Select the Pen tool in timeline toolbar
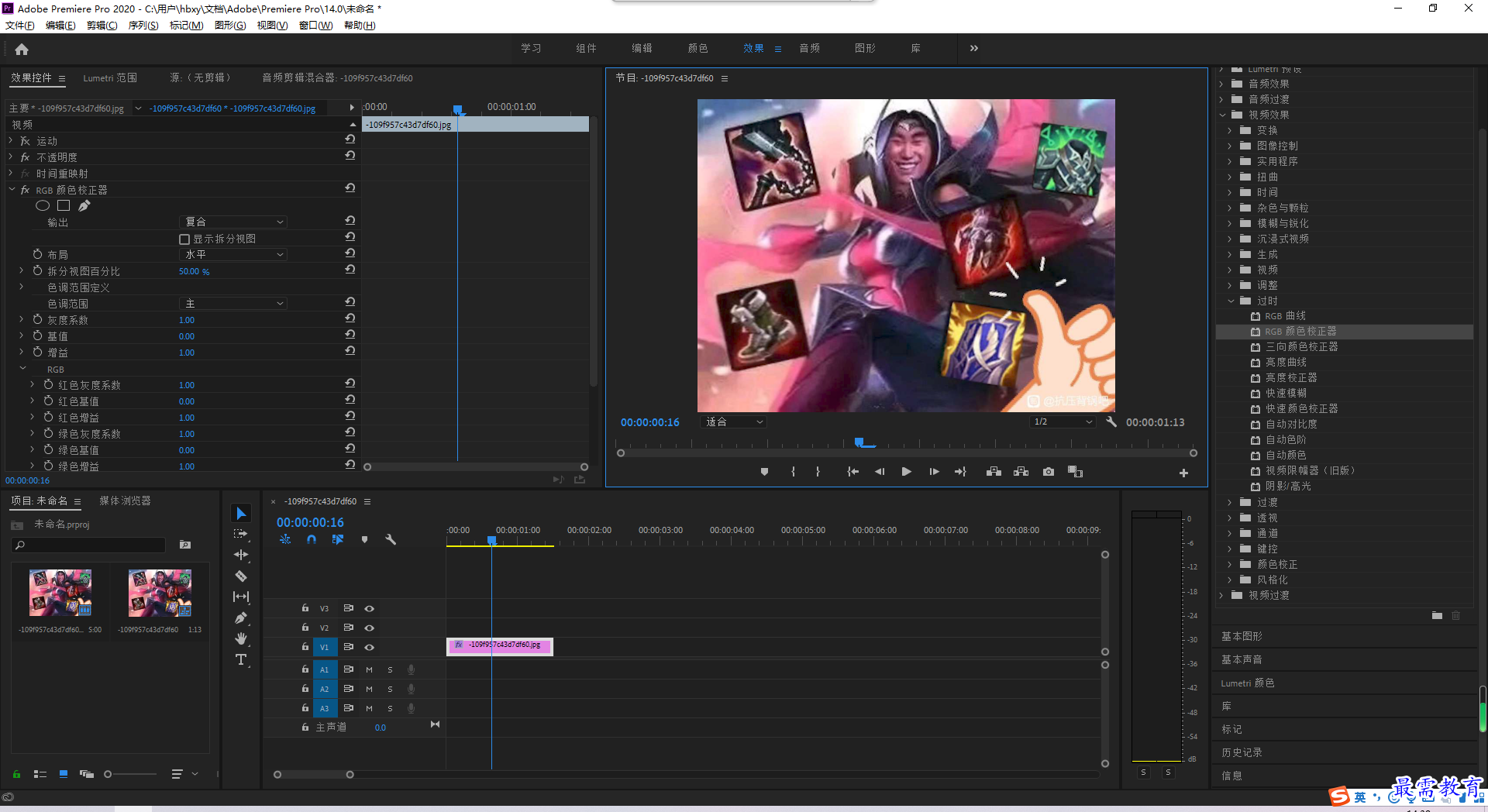Image resolution: width=1488 pixels, height=812 pixels. point(241,618)
